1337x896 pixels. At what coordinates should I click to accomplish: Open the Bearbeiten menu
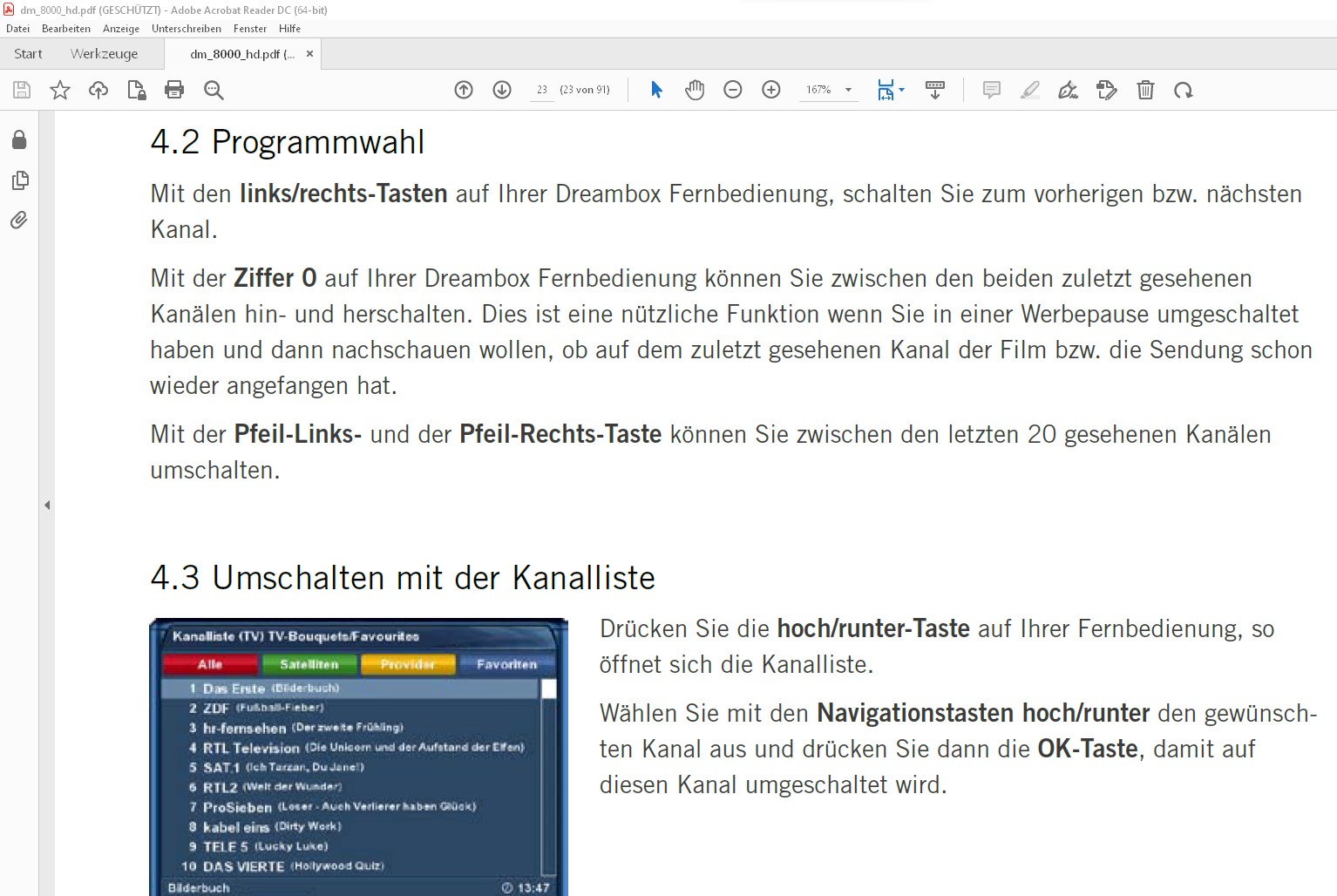(66, 29)
